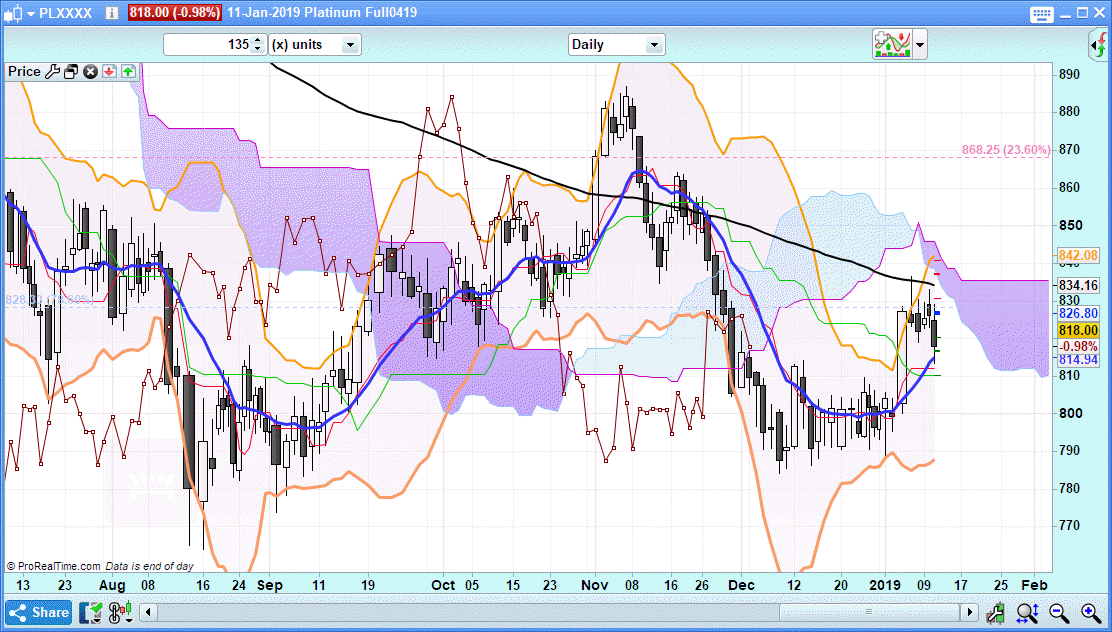1112x632 pixels.
Task: Click the 826.80 blue price label
Action: (1077, 314)
